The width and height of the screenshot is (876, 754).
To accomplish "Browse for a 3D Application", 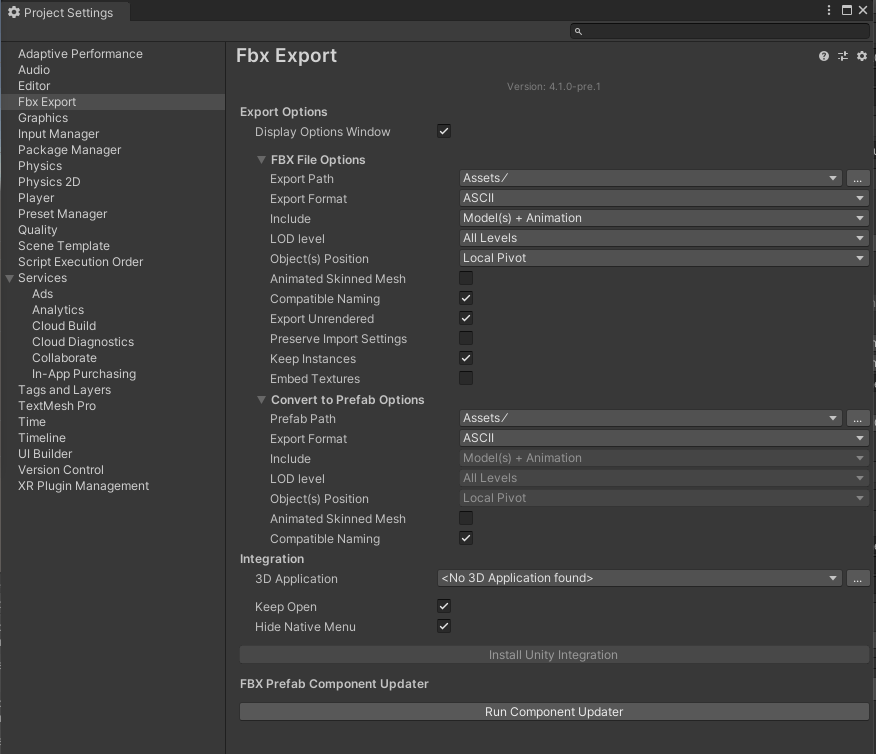I will point(857,578).
